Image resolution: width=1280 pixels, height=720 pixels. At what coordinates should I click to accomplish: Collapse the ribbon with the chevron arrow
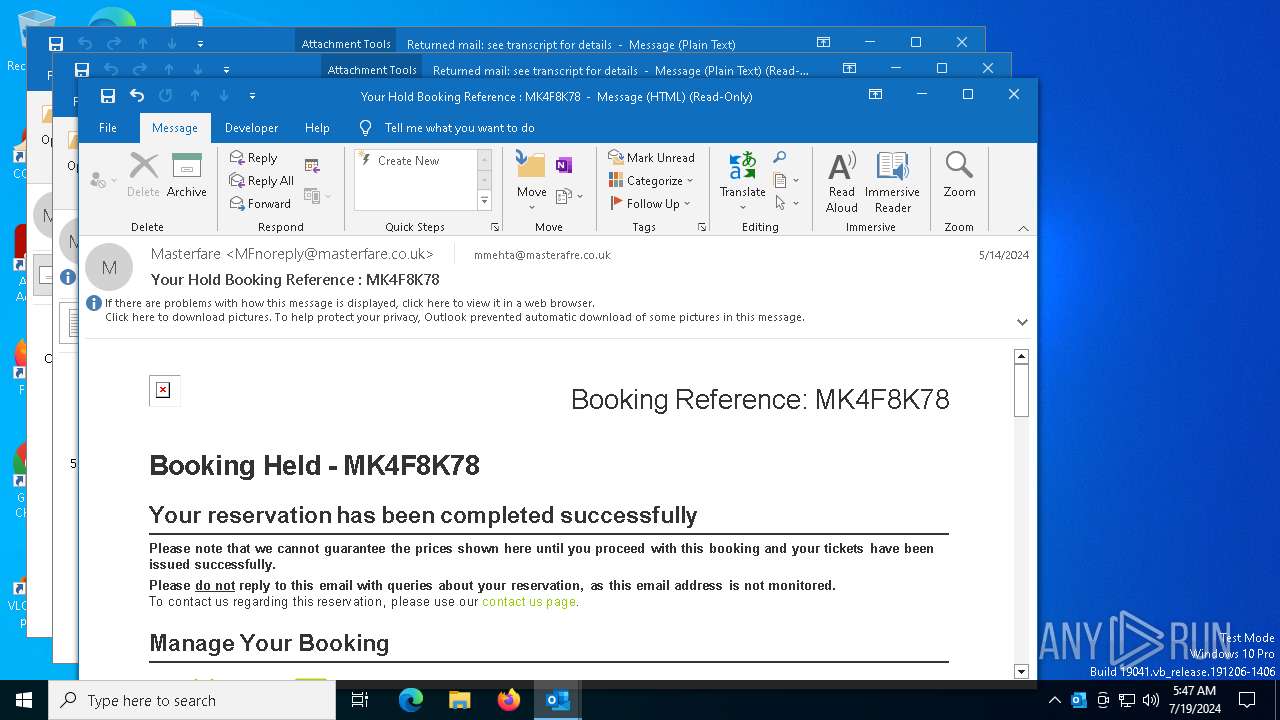coord(1022,228)
